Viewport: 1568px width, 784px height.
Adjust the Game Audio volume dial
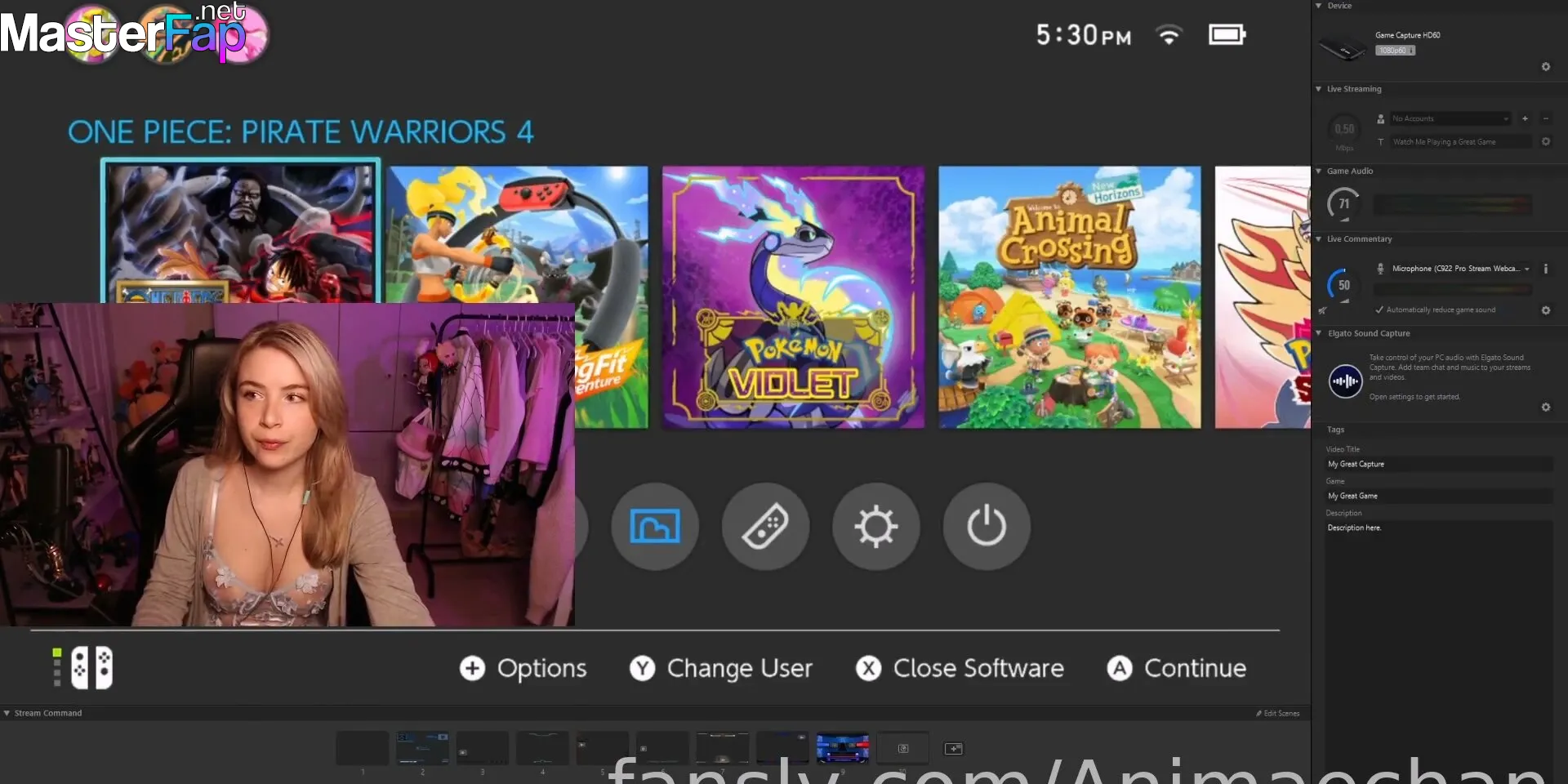point(1343,204)
